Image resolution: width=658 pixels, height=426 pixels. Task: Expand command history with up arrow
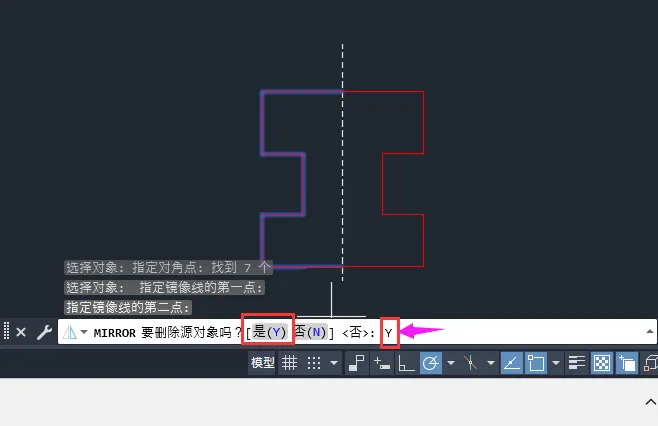[x=650, y=332]
